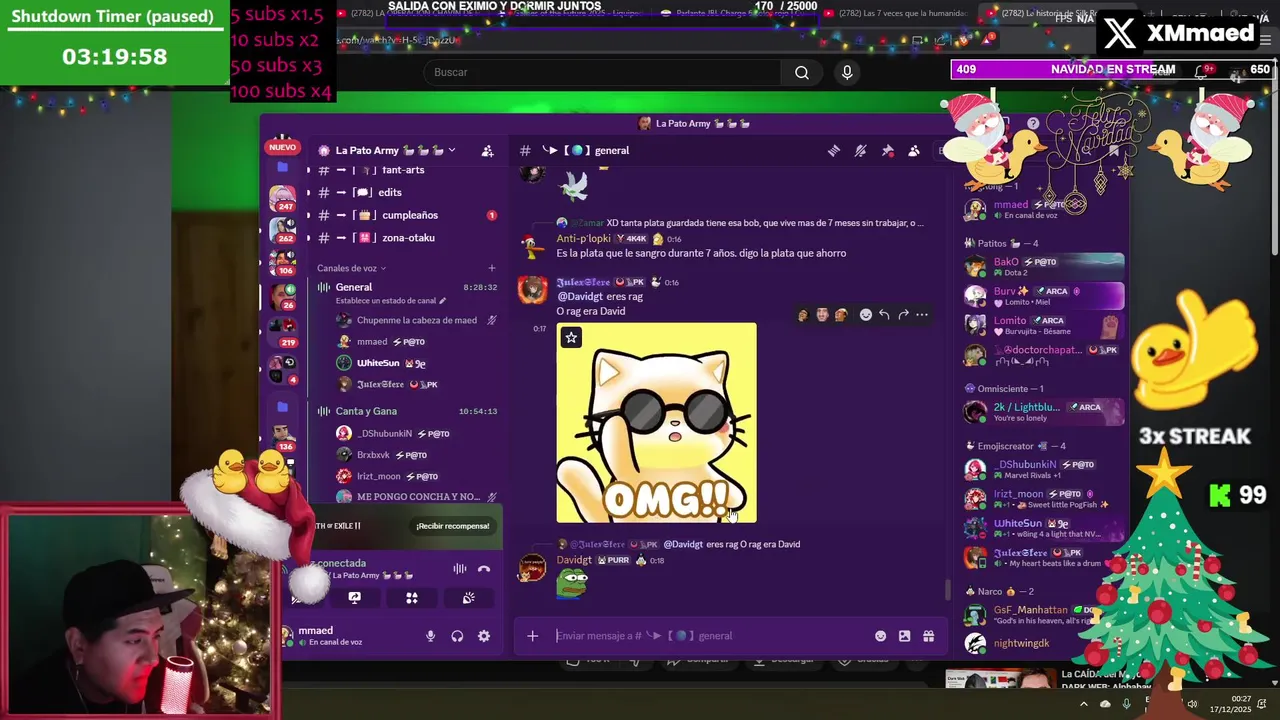This screenshot has width=1280, height=720.
Task: Open the cumpleaños channel with unread badge
Action: (x=405, y=215)
